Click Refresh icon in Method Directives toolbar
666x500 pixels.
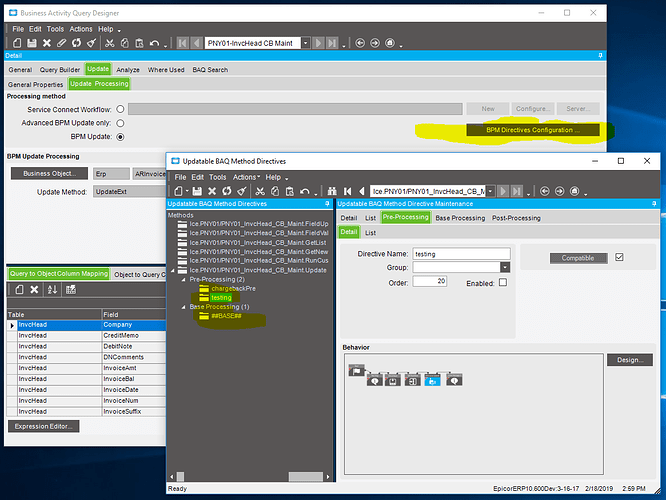pyautogui.click(x=227, y=191)
